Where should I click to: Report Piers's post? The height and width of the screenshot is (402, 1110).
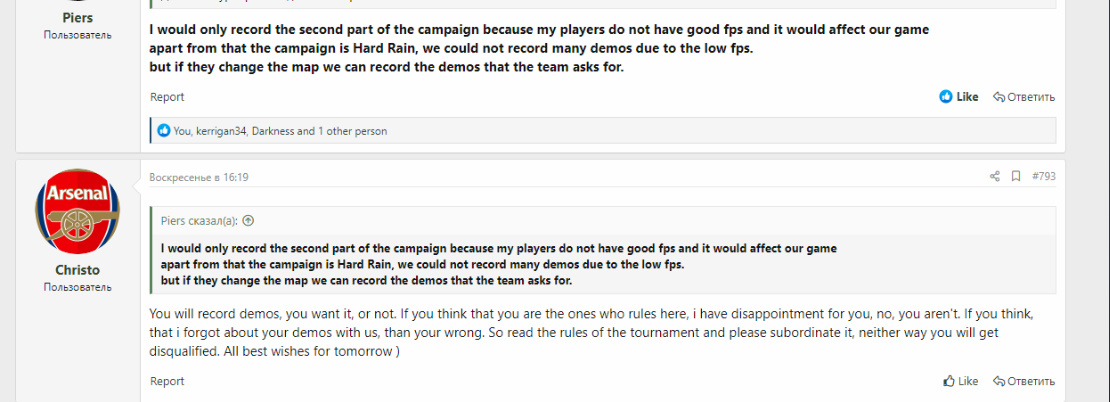pos(167,97)
